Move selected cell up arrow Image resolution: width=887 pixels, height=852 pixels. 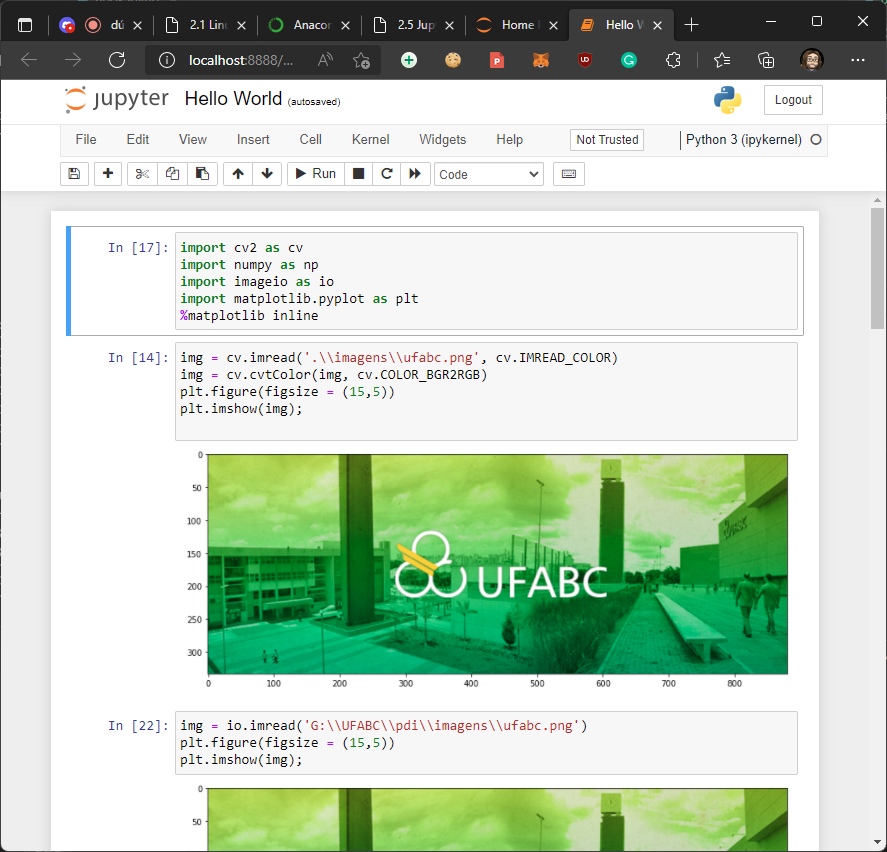pos(238,174)
